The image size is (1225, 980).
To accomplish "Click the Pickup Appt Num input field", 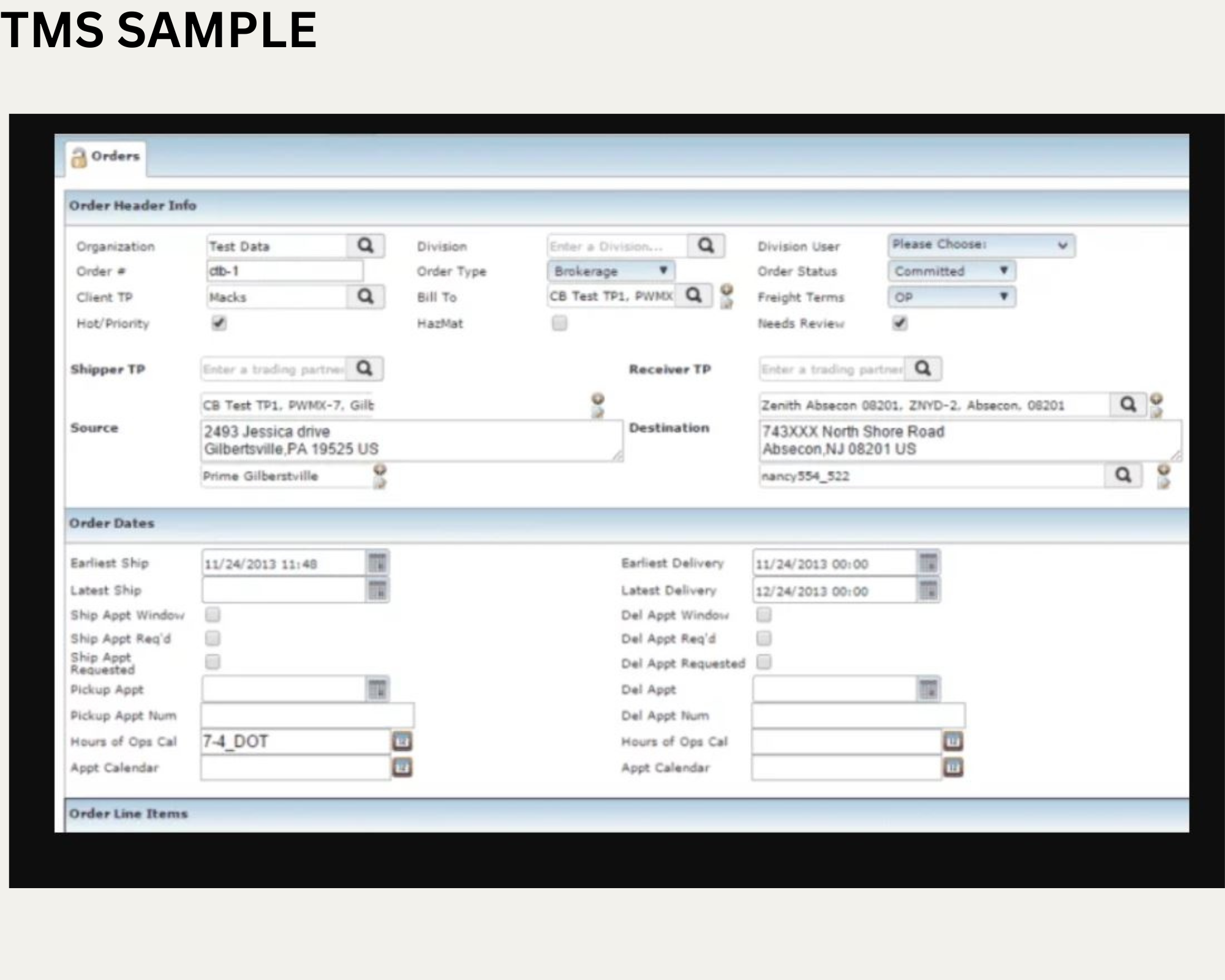I will 307,715.
